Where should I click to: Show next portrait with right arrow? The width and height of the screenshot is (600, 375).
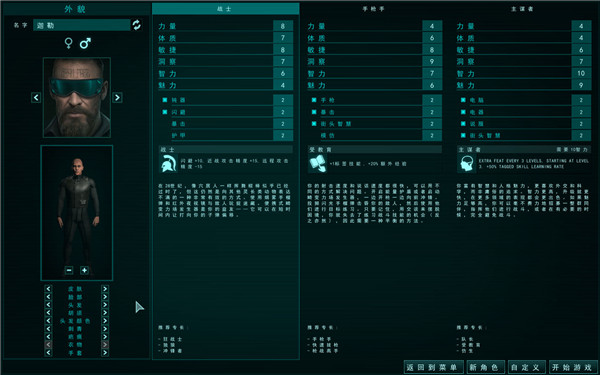pos(117,98)
